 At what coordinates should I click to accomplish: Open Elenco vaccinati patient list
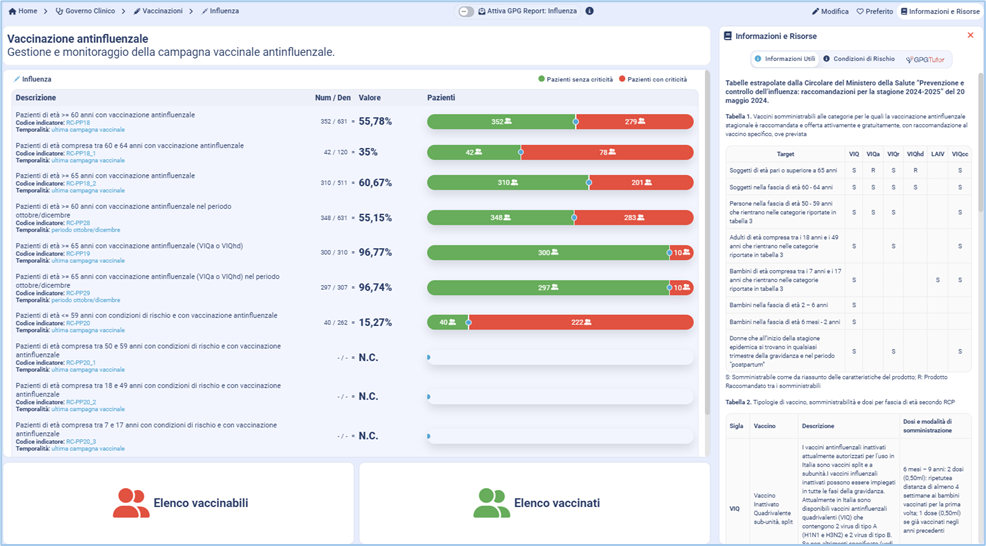537,503
